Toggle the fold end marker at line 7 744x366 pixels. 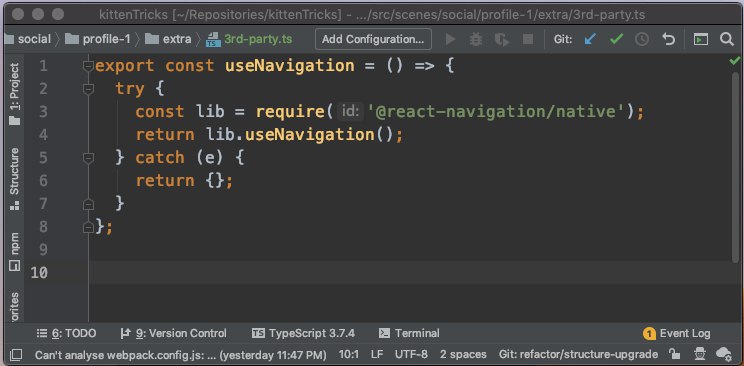[88, 204]
